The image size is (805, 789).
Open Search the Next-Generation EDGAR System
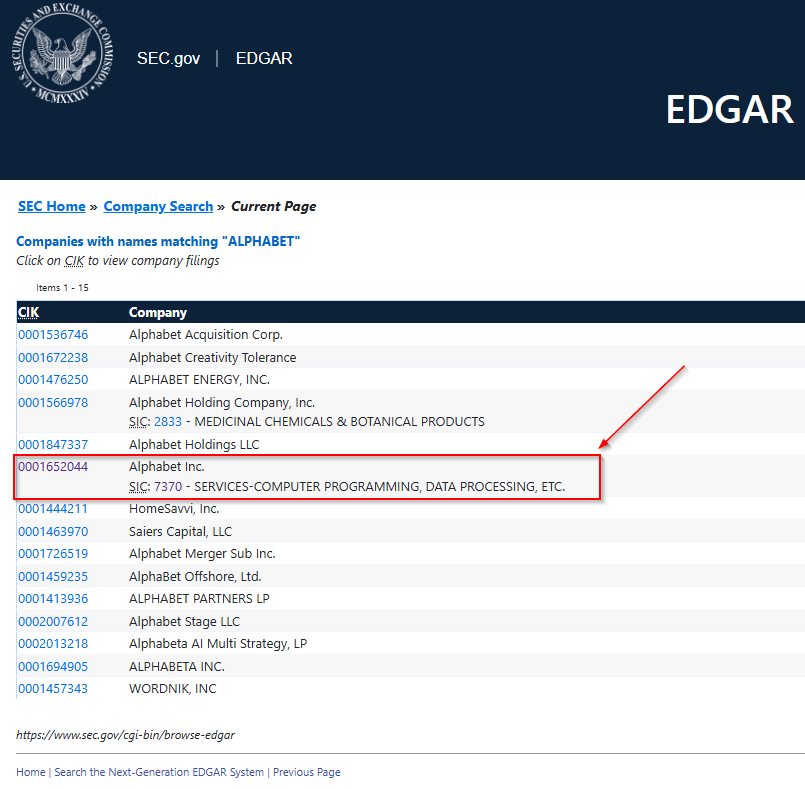pos(159,772)
